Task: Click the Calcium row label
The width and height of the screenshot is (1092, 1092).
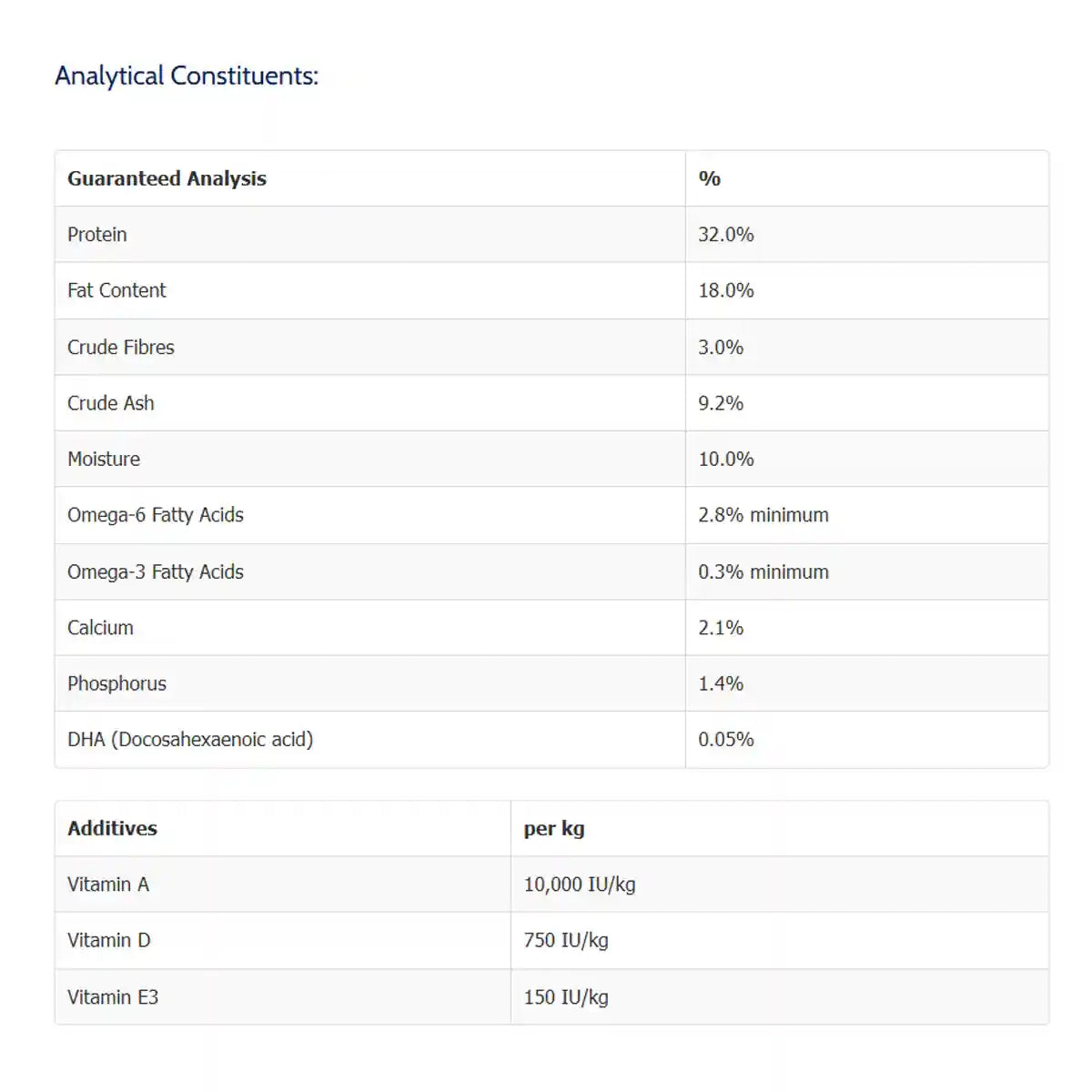Action: [100, 628]
